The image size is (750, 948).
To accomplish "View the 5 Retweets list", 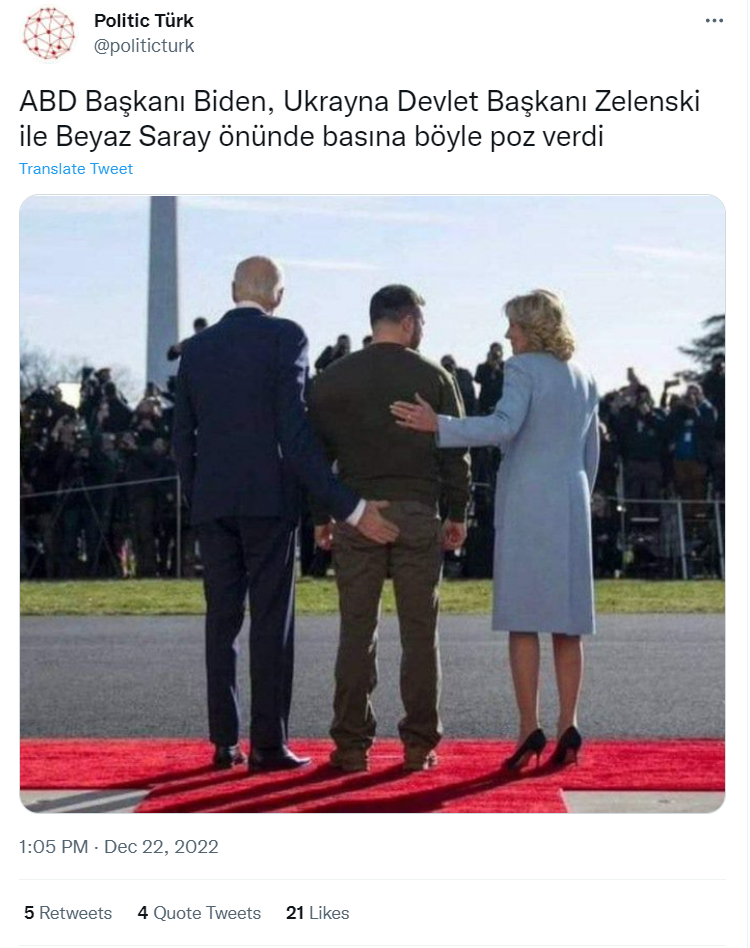I will pos(68,912).
